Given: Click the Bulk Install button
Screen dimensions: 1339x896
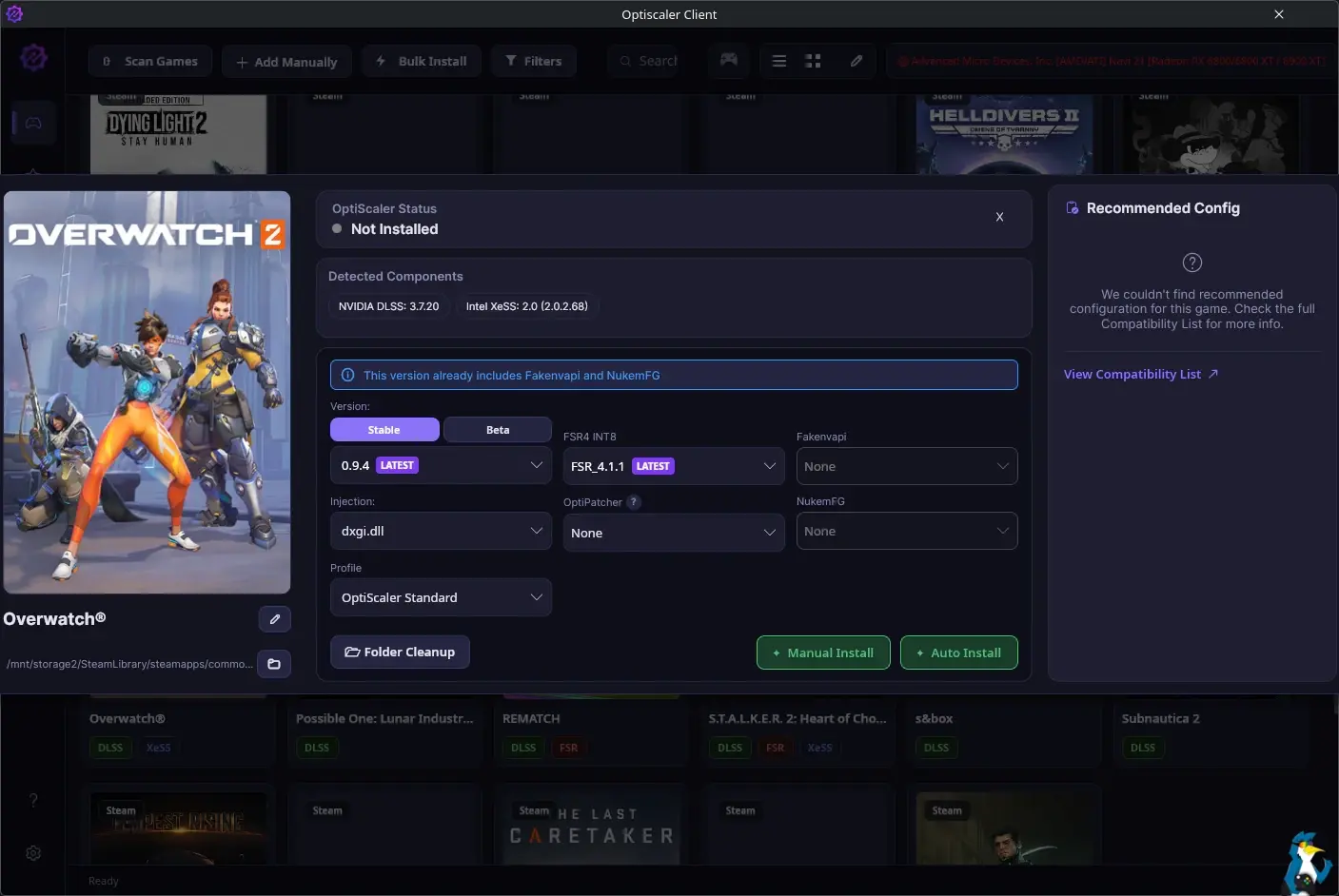Looking at the screenshot, I should pyautogui.click(x=422, y=61).
